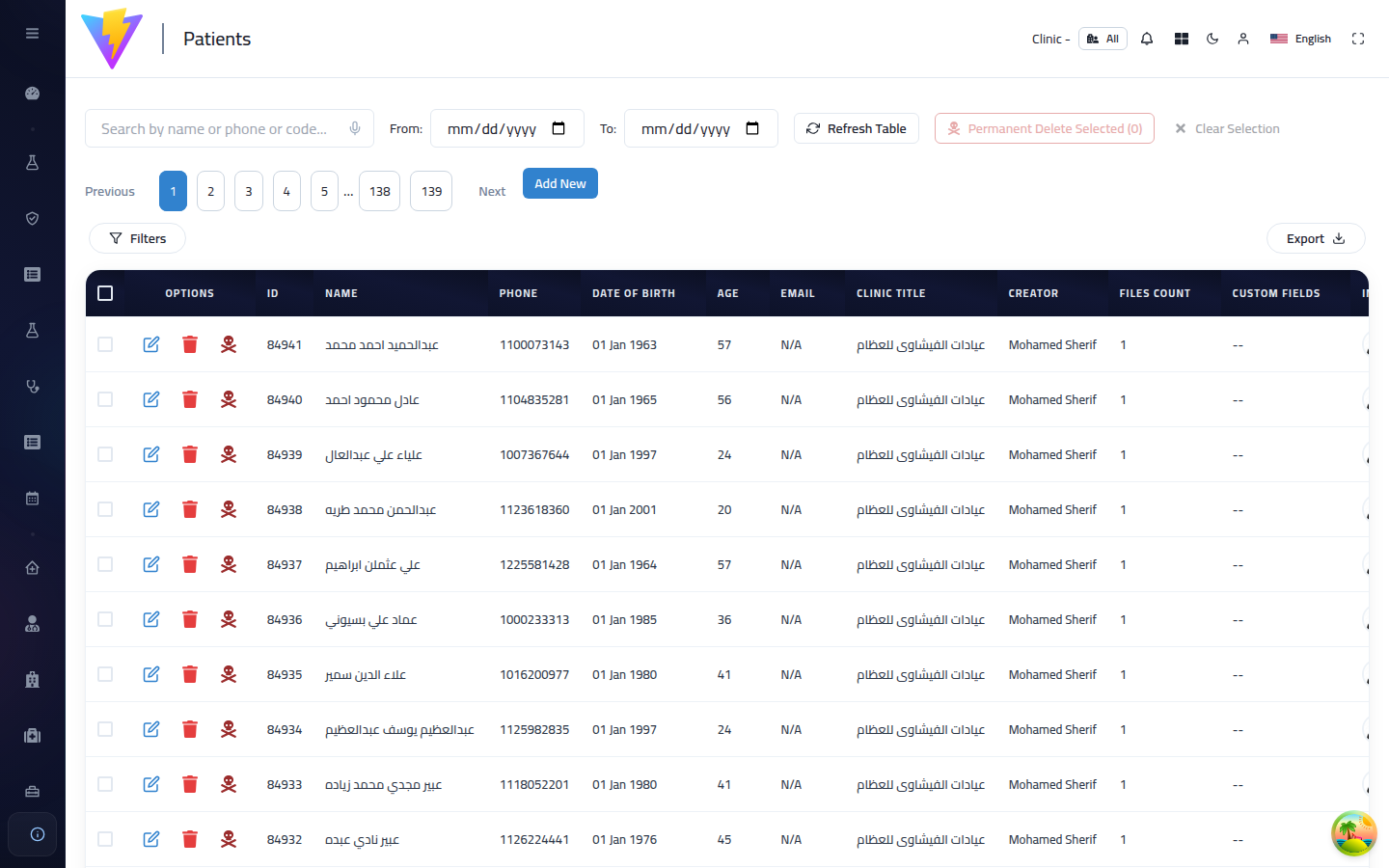
Task: Delete patient 84940 with trash icon
Action: [x=190, y=399]
